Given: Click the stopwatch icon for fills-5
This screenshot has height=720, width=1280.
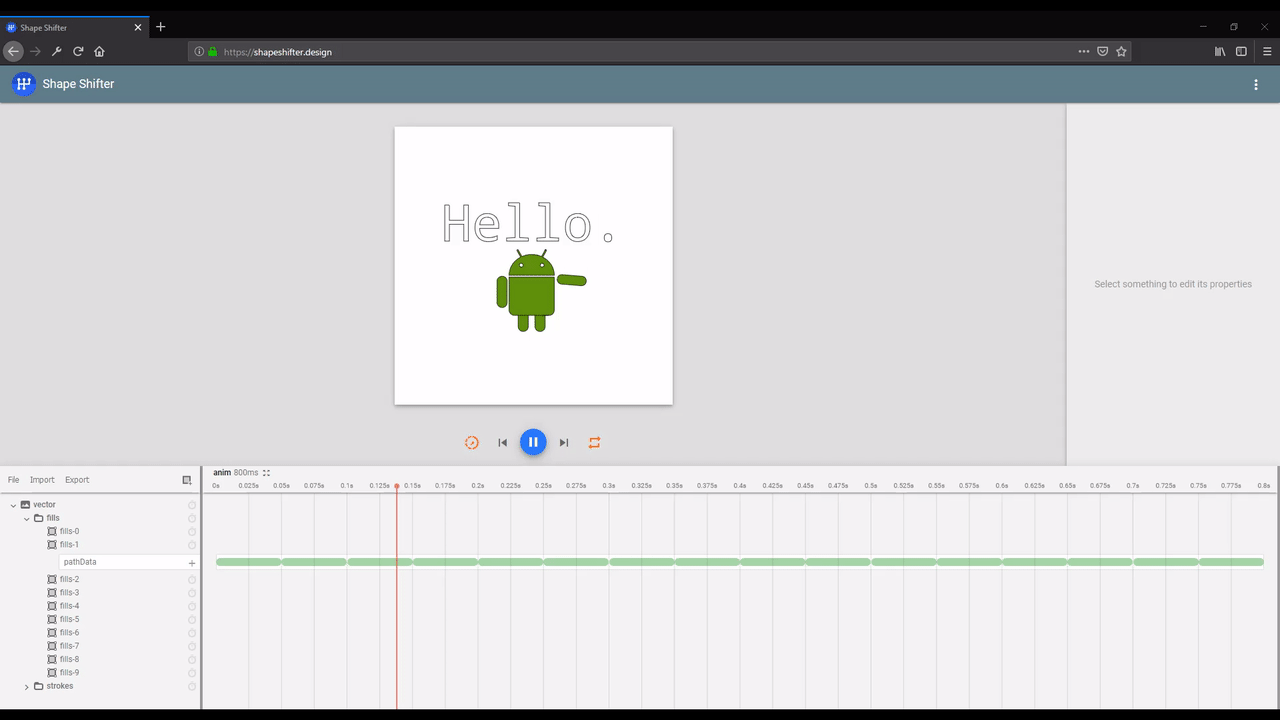Looking at the screenshot, I should [192, 619].
